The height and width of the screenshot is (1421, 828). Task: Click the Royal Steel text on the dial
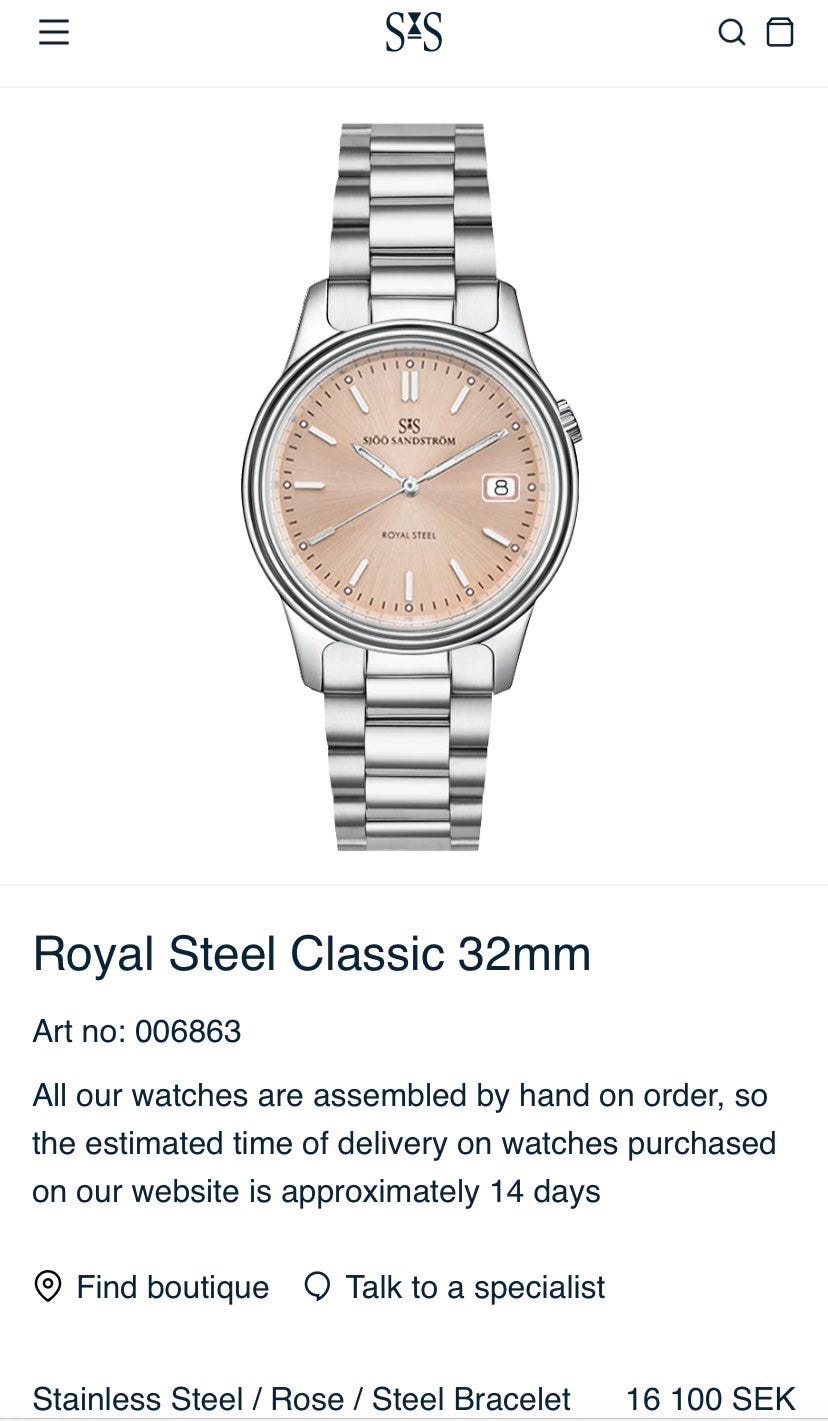pyautogui.click(x=409, y=536)
